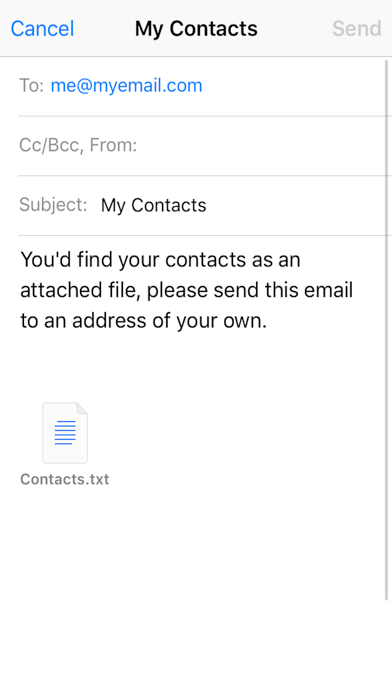Screen dimensions: 392x696
Task: Click the vertical scrollbar of message
Action: 387,331
